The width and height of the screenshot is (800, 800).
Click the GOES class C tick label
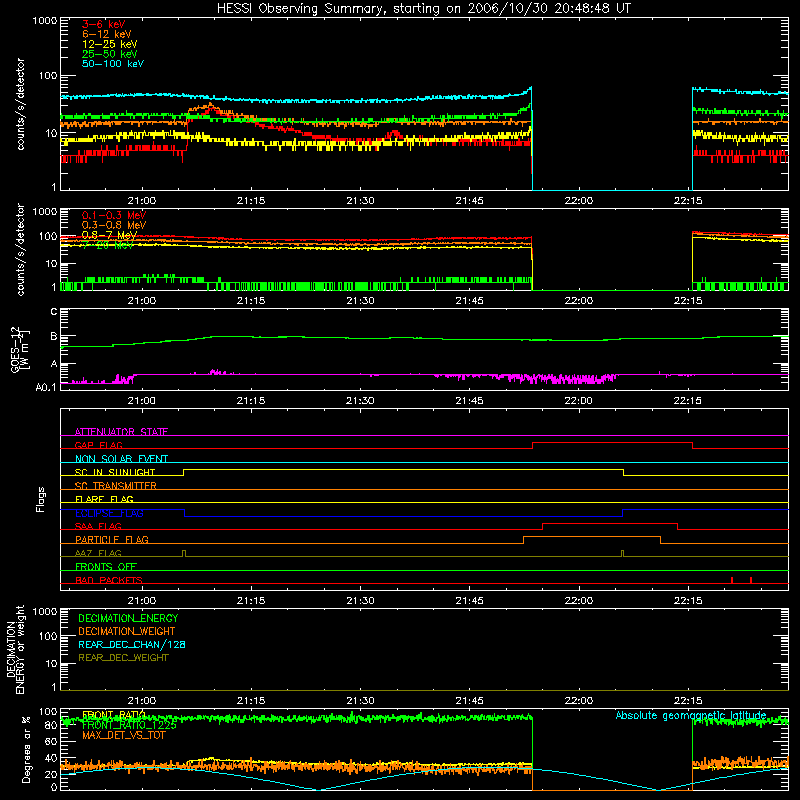(54, 312)
